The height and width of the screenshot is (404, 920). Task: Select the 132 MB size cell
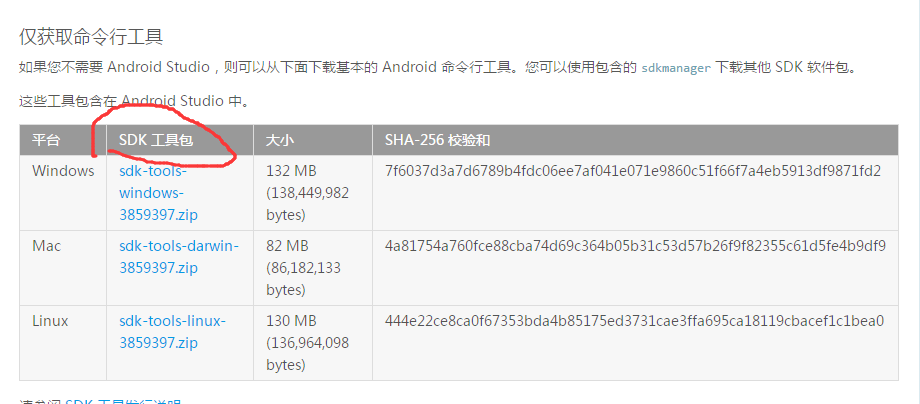click(307, 193)
